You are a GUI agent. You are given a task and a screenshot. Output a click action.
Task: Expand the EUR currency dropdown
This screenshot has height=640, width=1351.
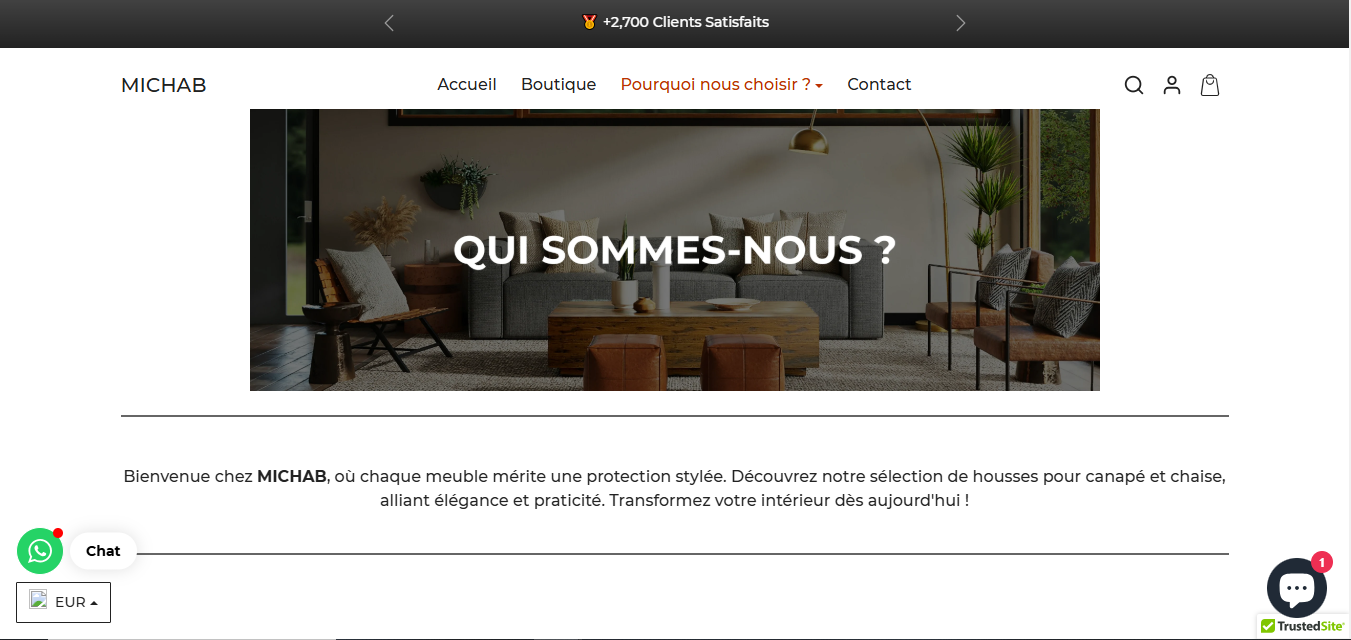click(63, 602)
